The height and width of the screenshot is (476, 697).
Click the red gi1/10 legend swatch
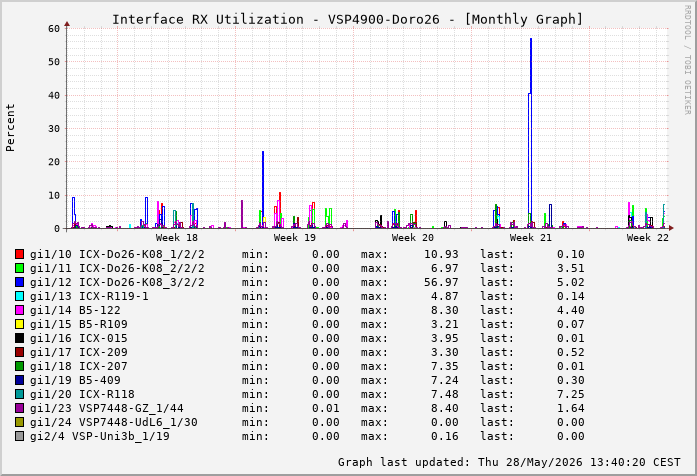pyautogui.click(x=20, y=254)
